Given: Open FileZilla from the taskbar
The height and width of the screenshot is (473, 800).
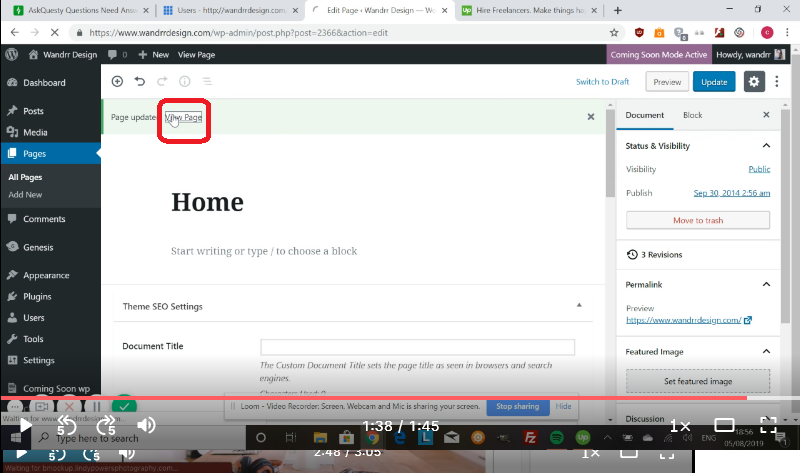Looking at the screenshot, I should pyautogui.click(x=530, y=437).
